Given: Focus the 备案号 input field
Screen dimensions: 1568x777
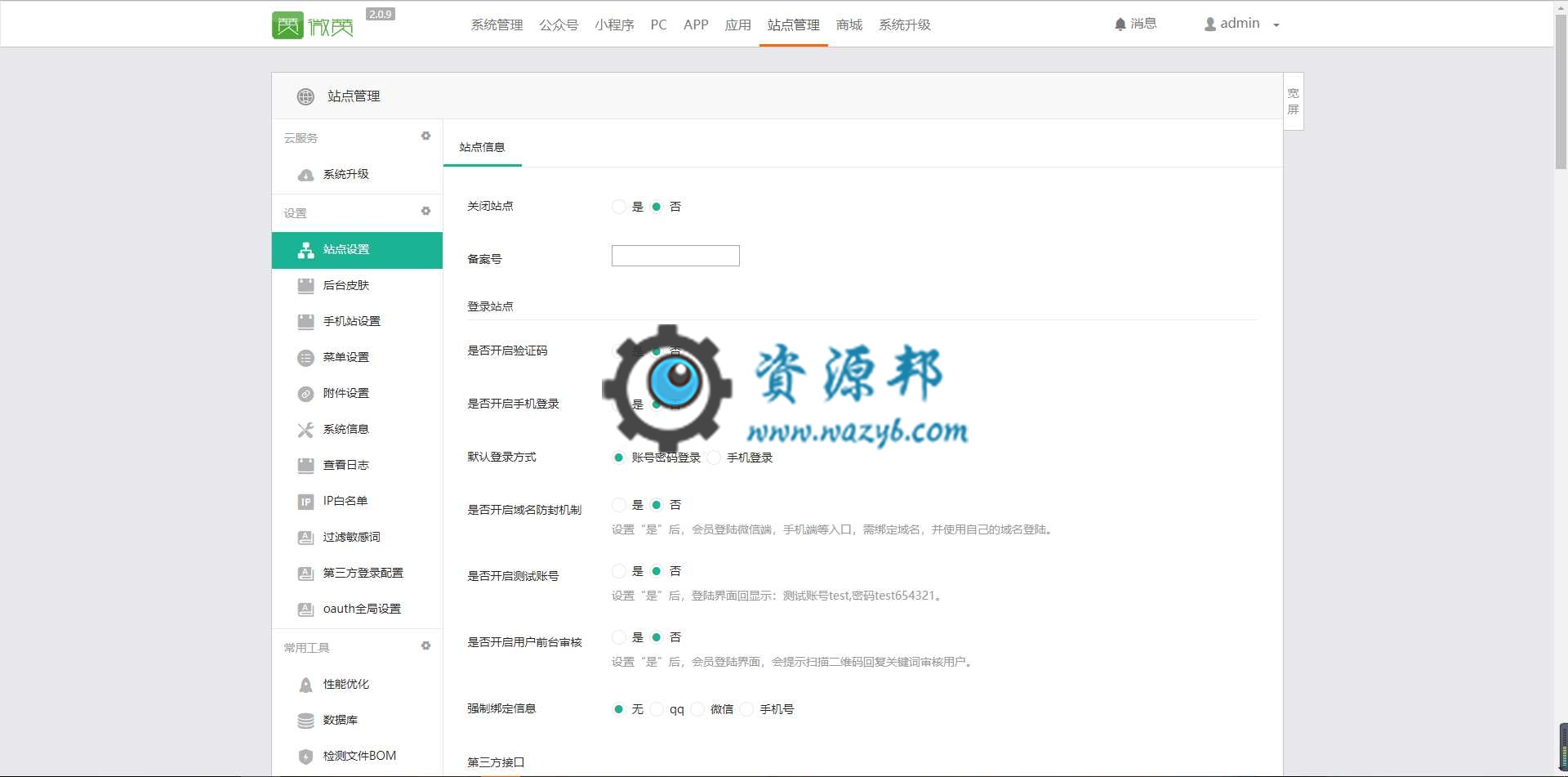Looking at the screenshot, I should point(675,256).
